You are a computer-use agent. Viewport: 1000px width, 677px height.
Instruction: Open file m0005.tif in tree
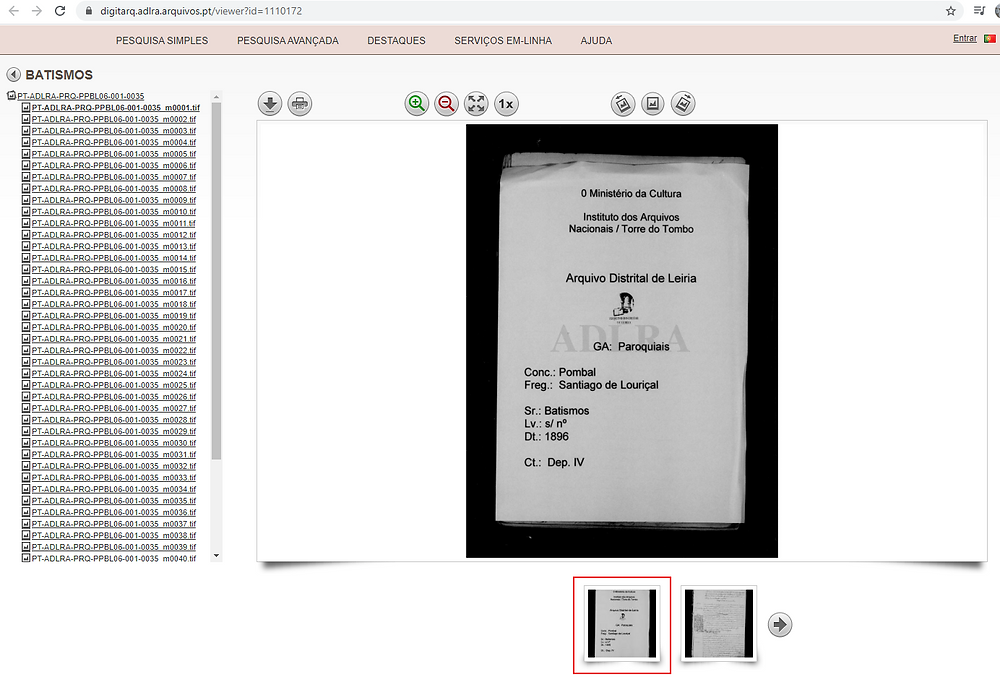tap(114, 154)
